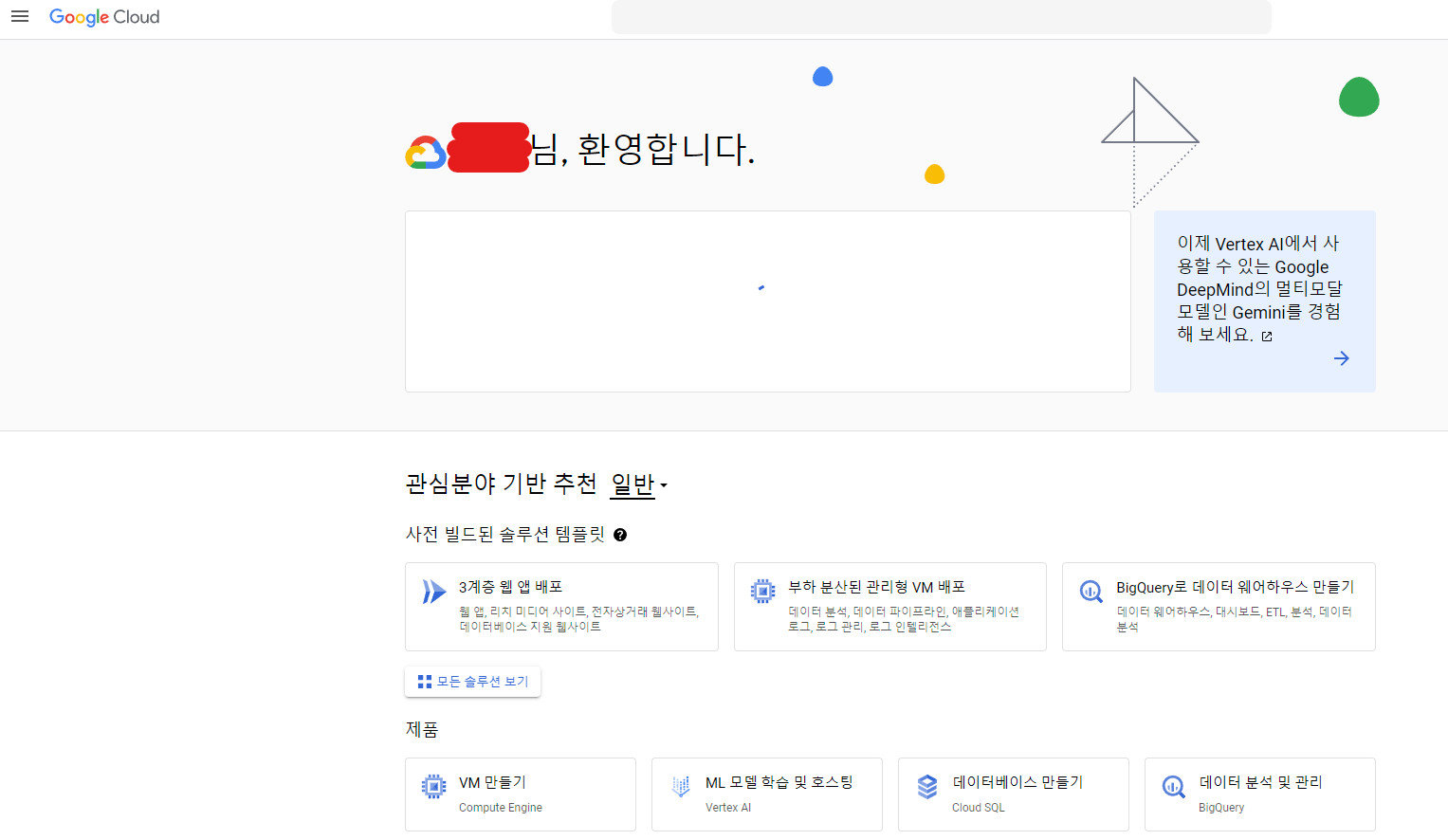Open ML 모델 학습 및 호스팅 card

click(767, 794)
